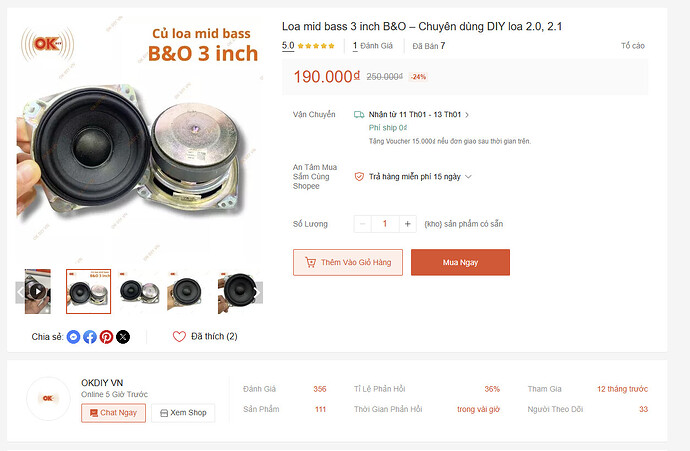Start chat with Chat Ngay button
Screen dimensions: 690x451
pyautogui.click(x=114, y=413)
